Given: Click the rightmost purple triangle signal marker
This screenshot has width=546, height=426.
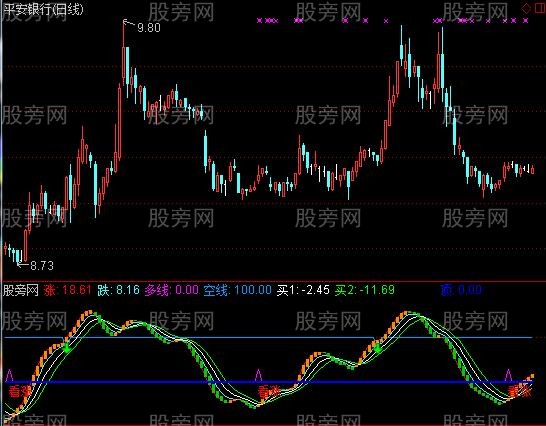Looking at the screenshot, I should (508, 375).
